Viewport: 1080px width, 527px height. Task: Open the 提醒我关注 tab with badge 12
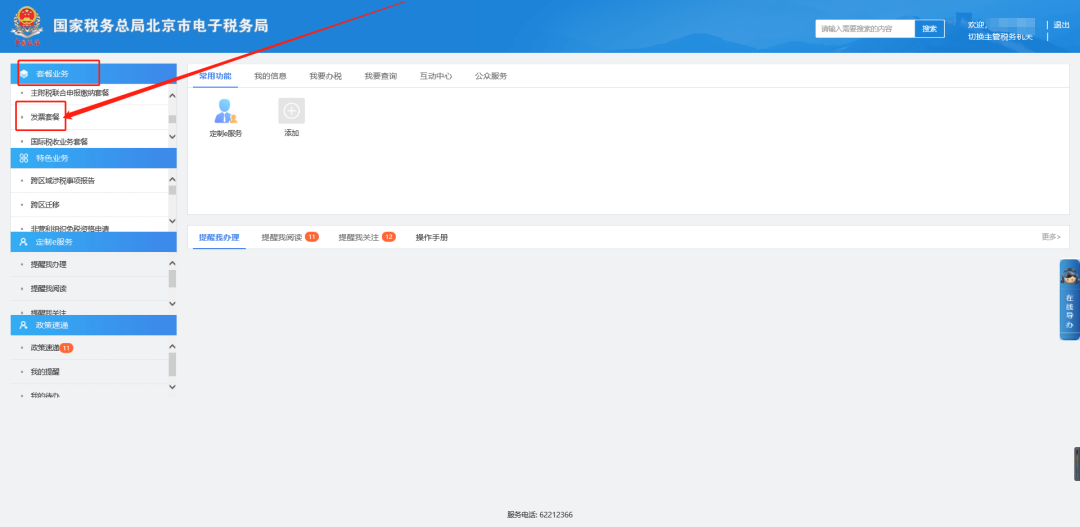[x=366, y=237]
